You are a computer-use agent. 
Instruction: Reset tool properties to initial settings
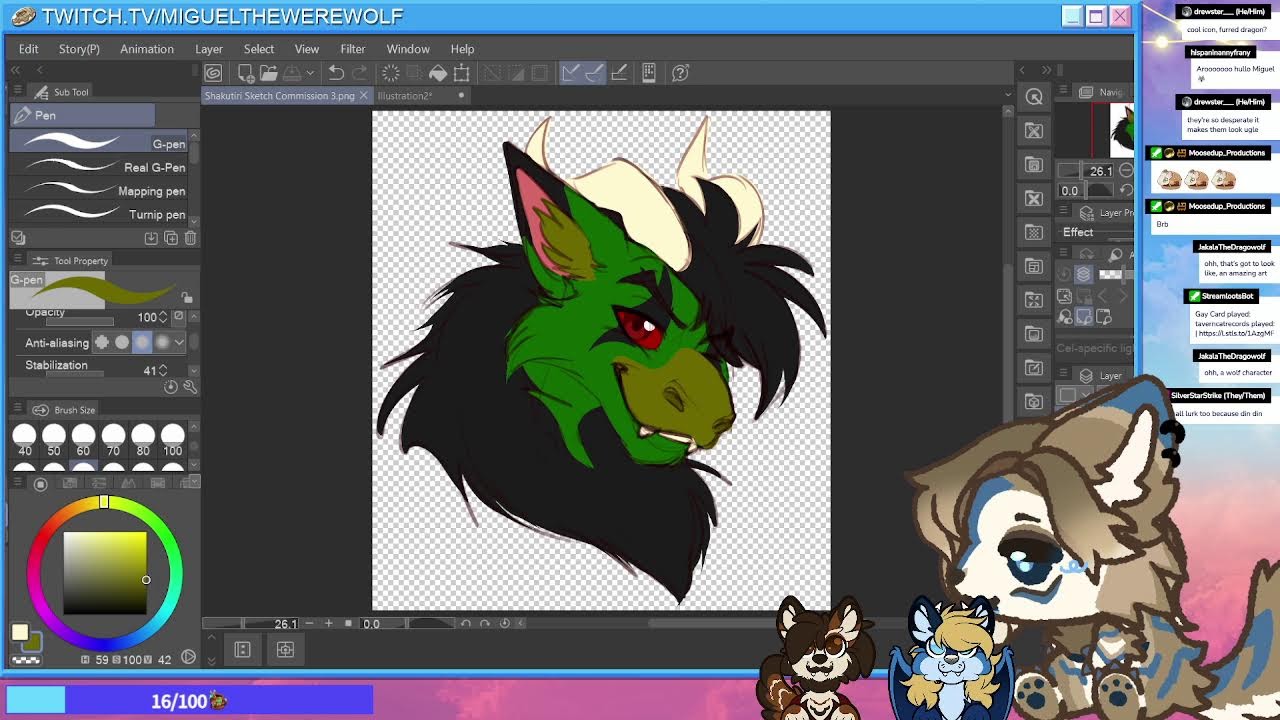pos(171,387)
